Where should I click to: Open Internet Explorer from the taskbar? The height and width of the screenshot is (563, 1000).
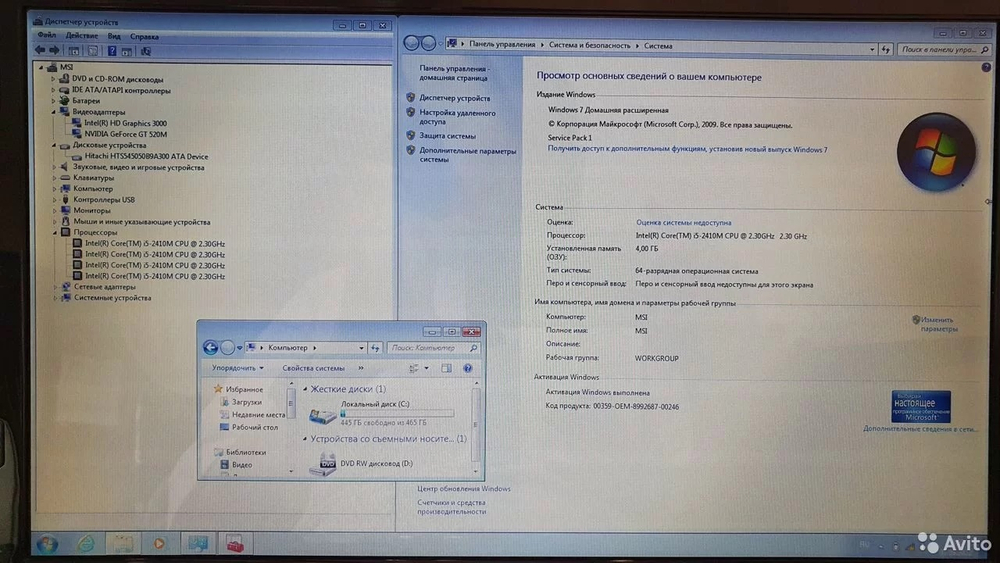[86, 544]
